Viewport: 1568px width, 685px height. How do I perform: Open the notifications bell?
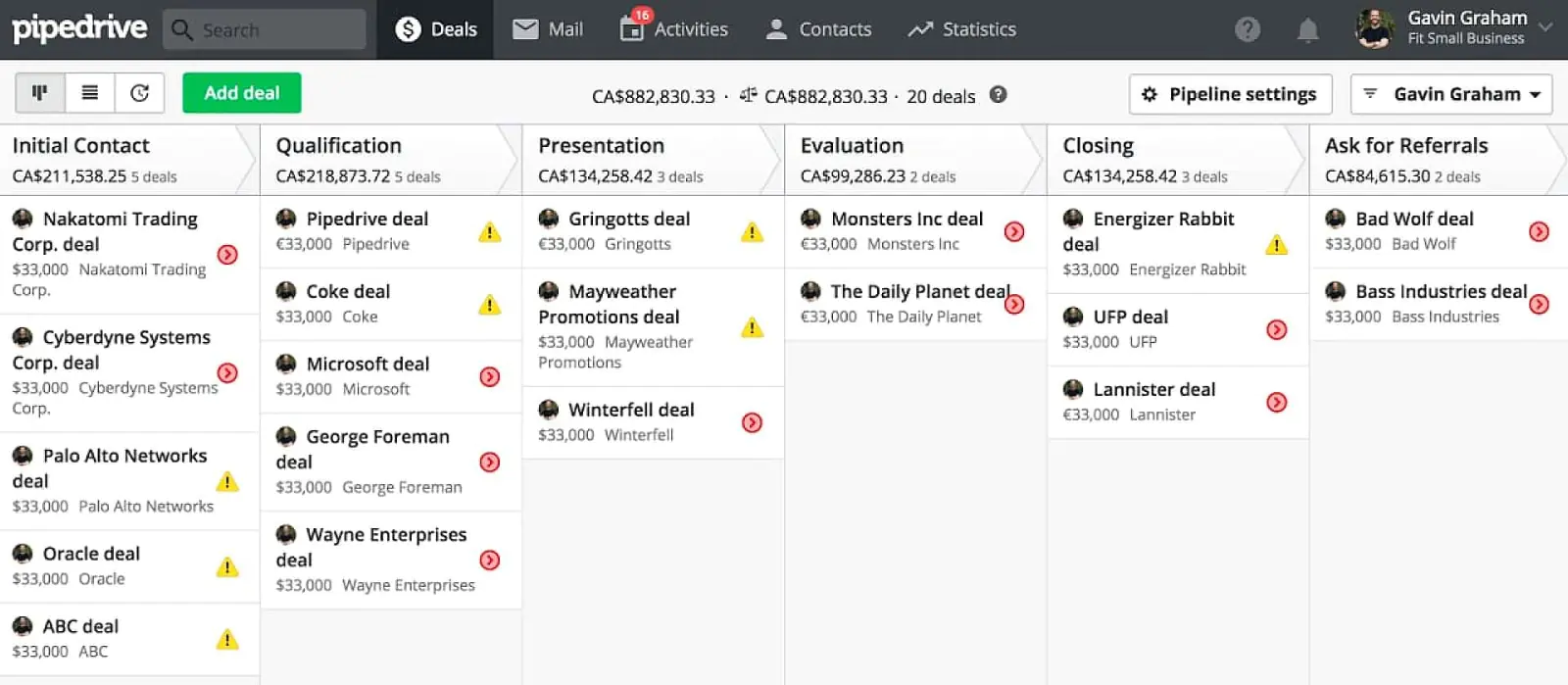[1307, 29]
